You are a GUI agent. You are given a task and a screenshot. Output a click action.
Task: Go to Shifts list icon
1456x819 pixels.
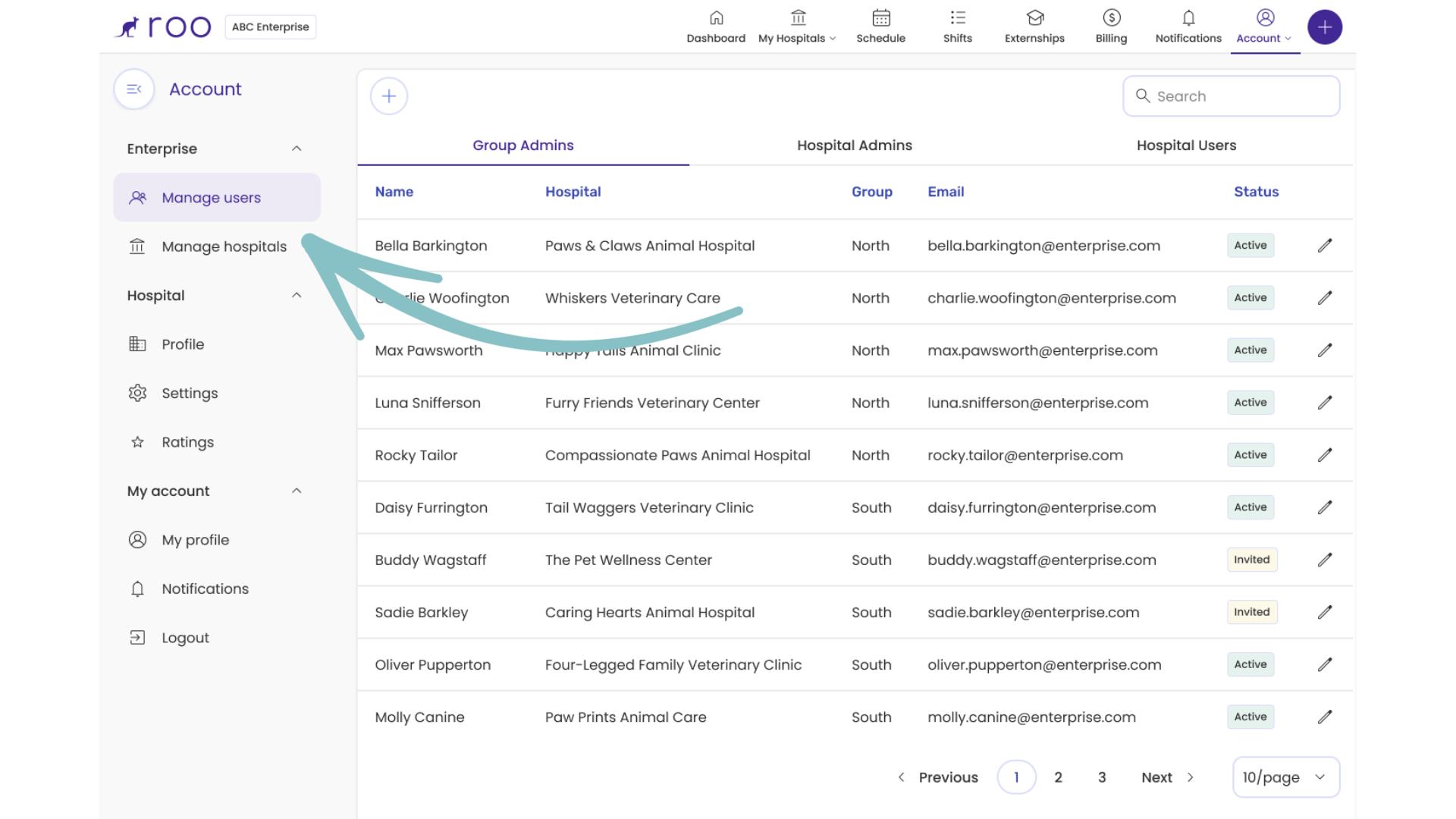(x=958, y=17)
